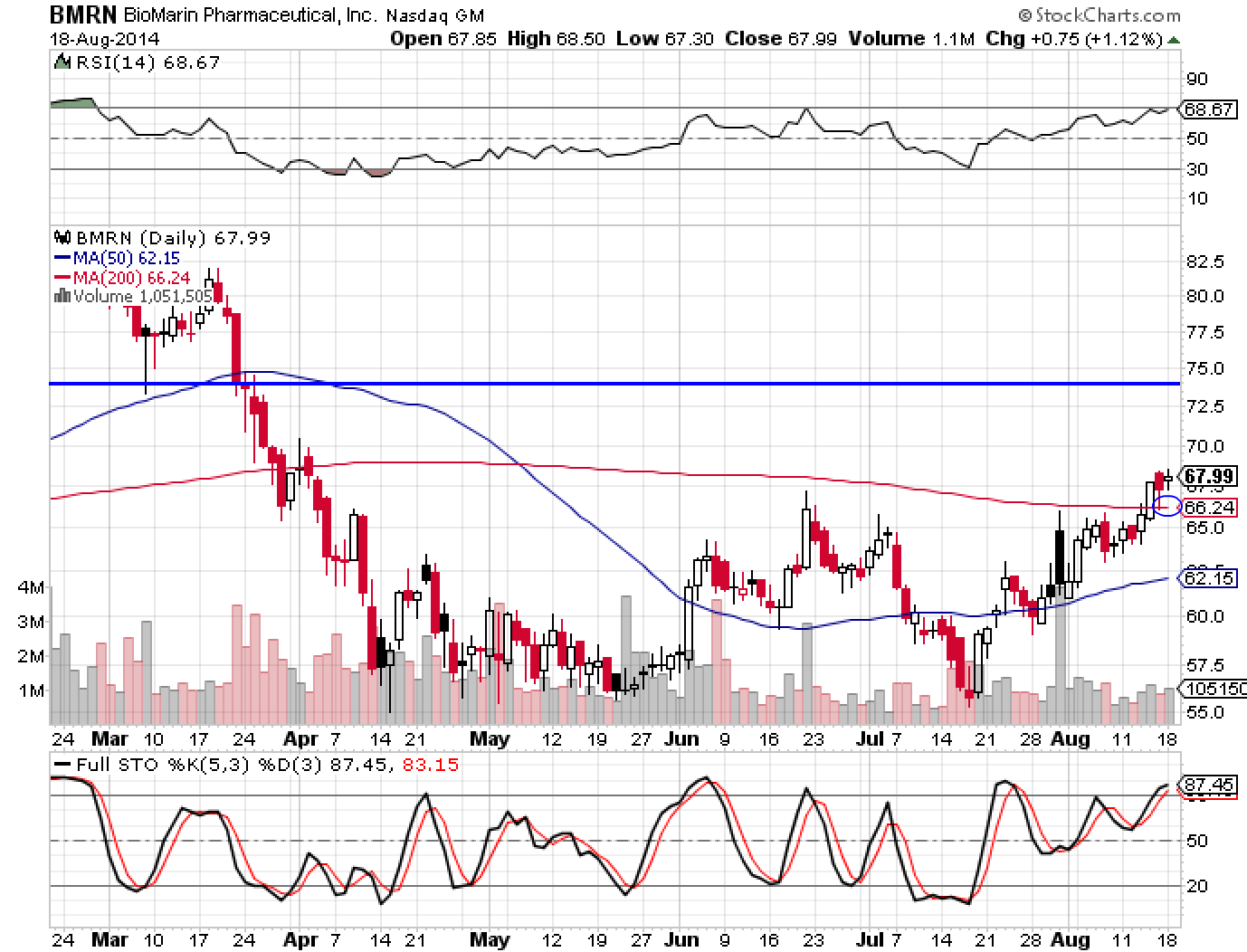Click the red 83.15 %D value
The height and width of the screenshot is (952, 1247).
click(429, 765)
